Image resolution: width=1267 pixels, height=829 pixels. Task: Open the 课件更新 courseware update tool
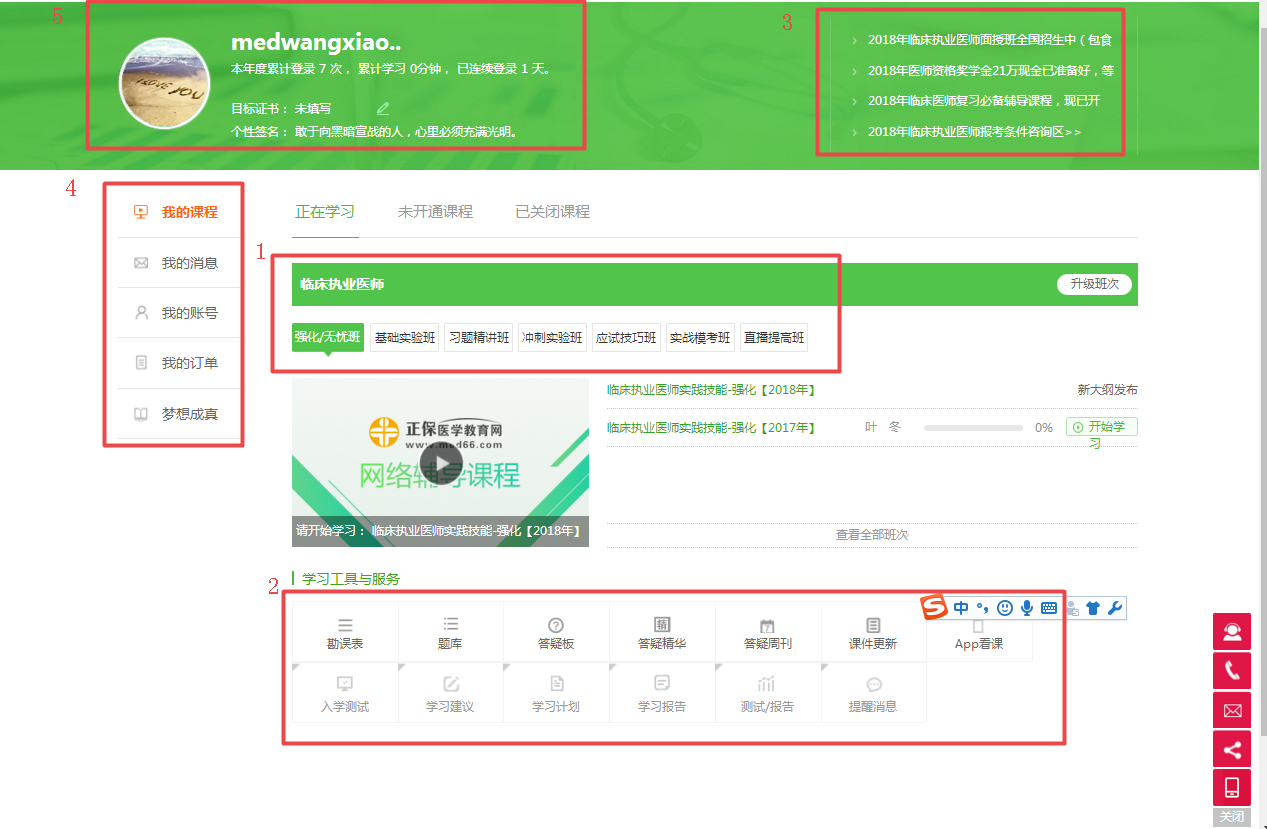coord(874,633)
